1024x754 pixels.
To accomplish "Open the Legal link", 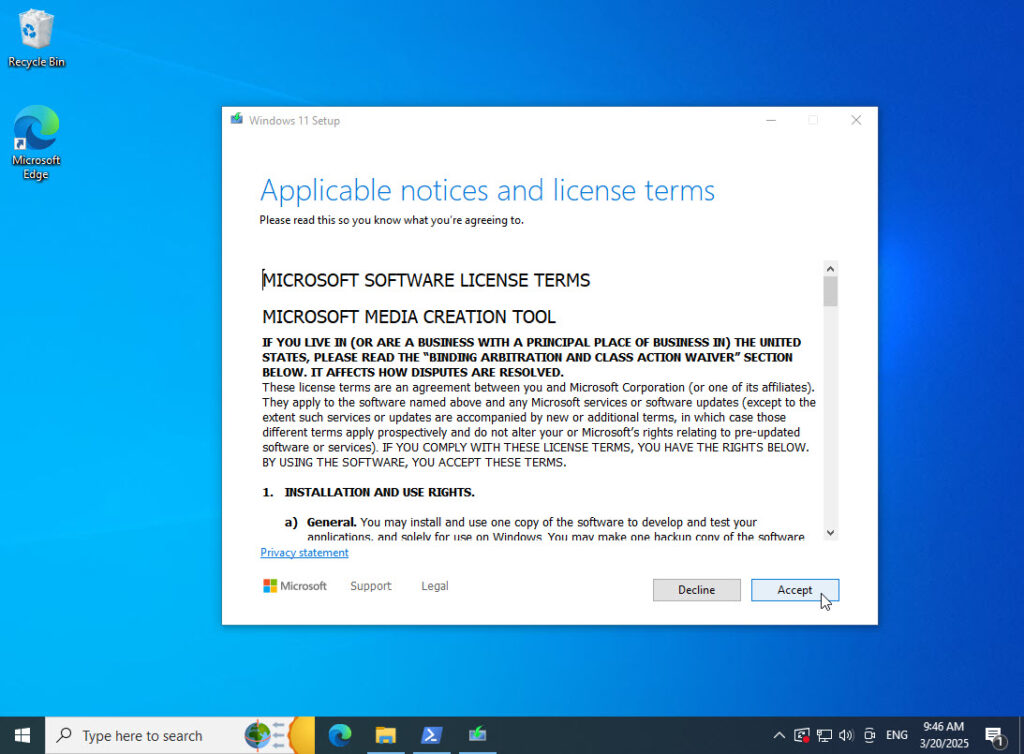I will tap(434, 586).
